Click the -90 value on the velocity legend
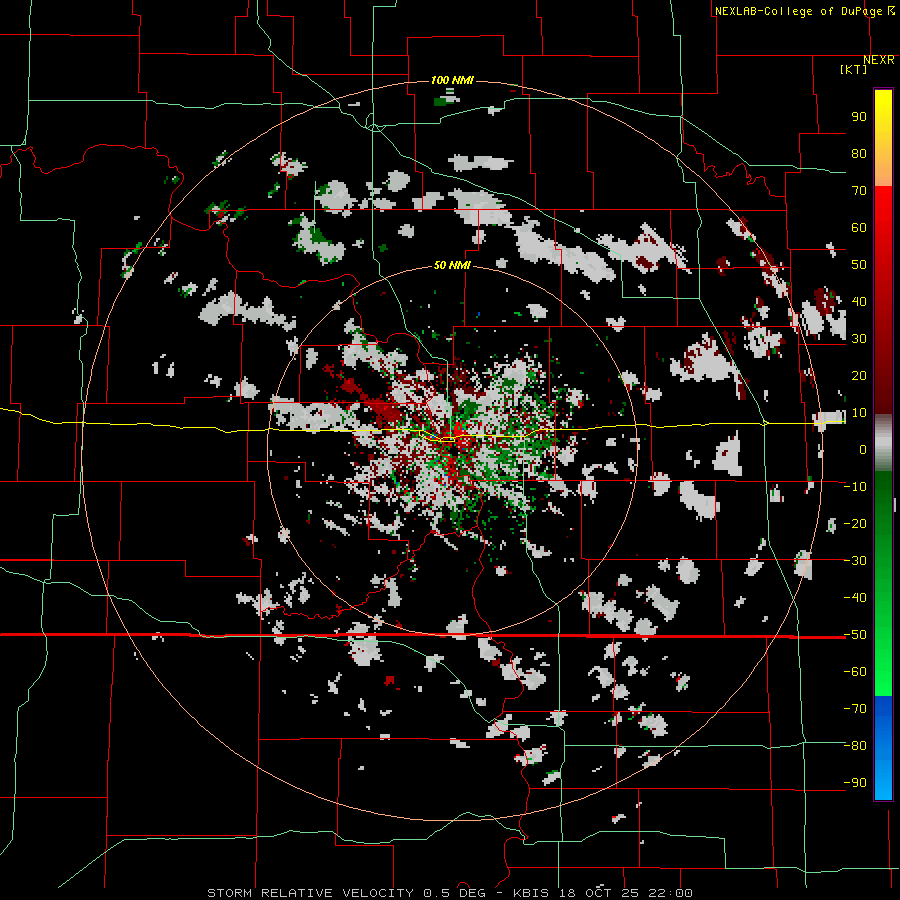This screenshot has height=900, width=900. [x=855, y=783]
